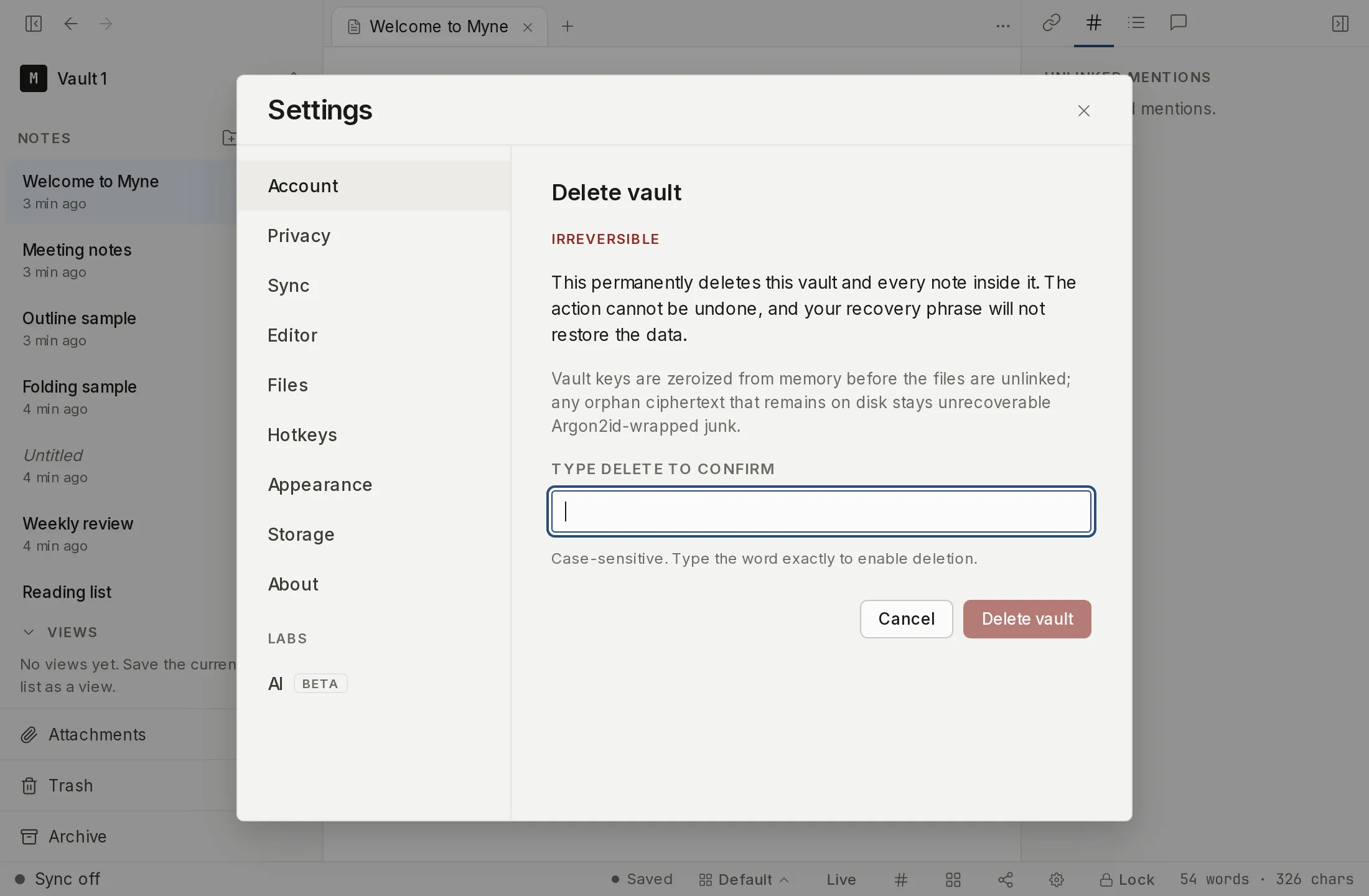Image resolution: width=1369 pixels, height=896 pixels.
Task: Open the Storage settings tab
Action: pyautogui.click(x=374, y=534)
